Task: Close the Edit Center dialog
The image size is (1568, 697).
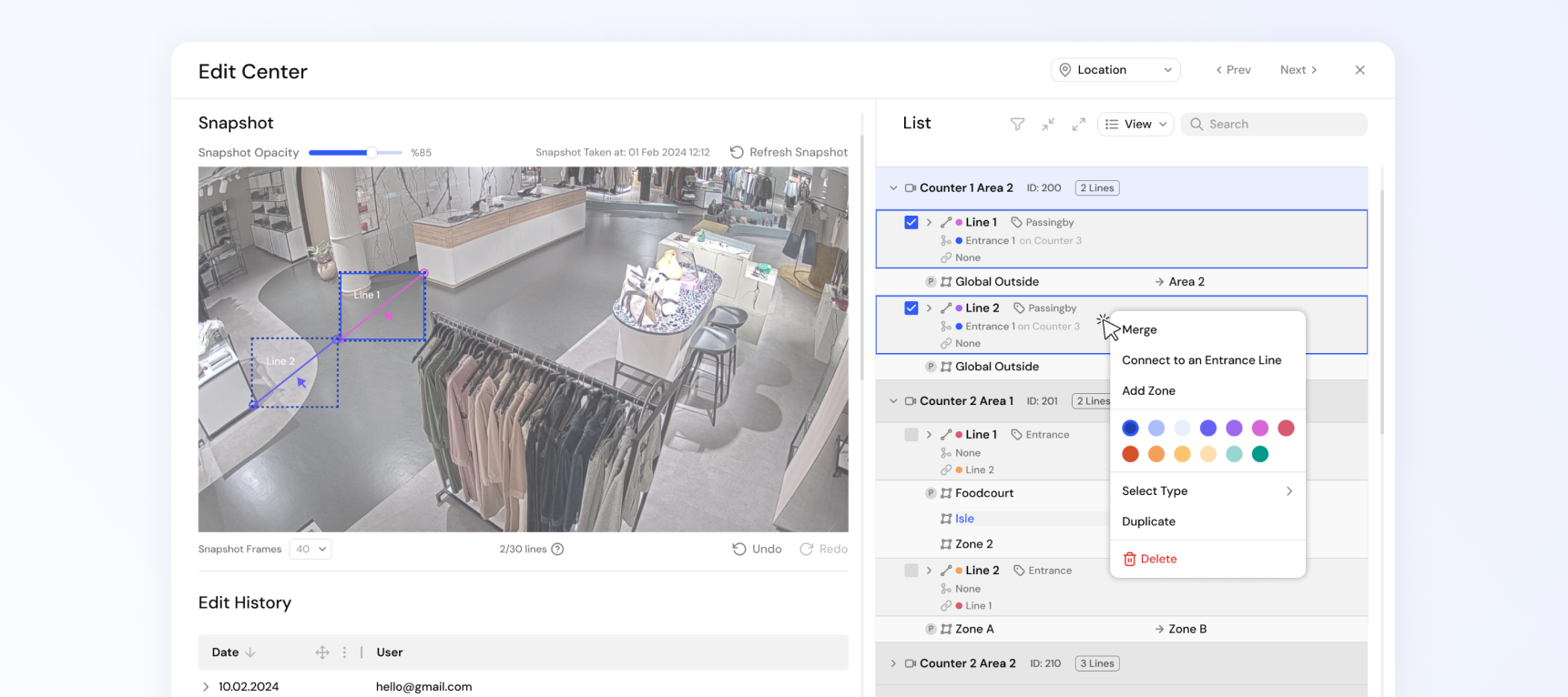Action: tap(1359, 70)
